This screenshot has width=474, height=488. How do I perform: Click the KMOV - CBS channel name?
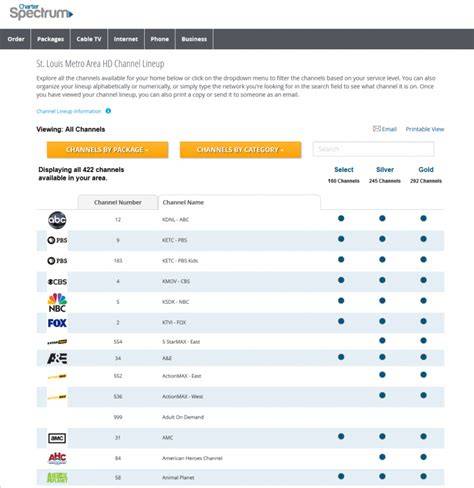coord(176,281)
